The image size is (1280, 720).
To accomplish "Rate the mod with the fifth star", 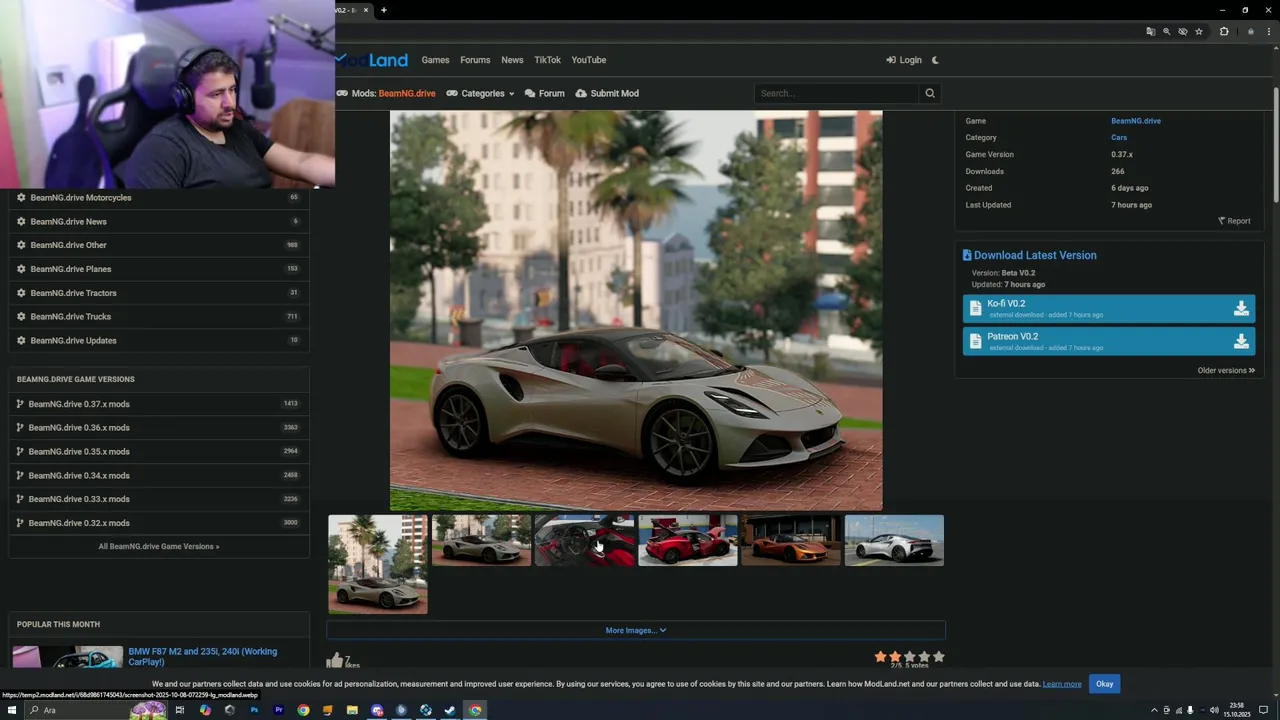I will pos(938,657).
